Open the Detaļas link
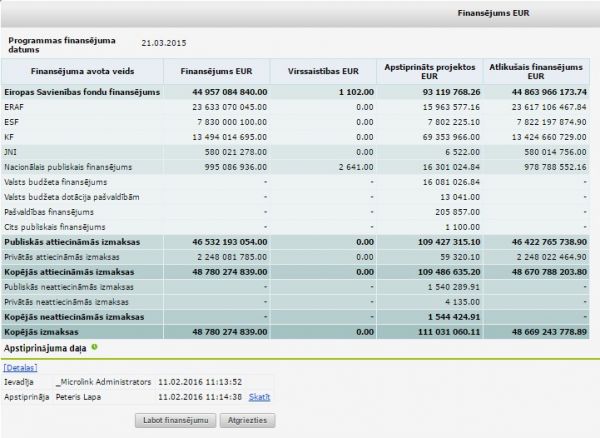600x438 pixels. 21,368
